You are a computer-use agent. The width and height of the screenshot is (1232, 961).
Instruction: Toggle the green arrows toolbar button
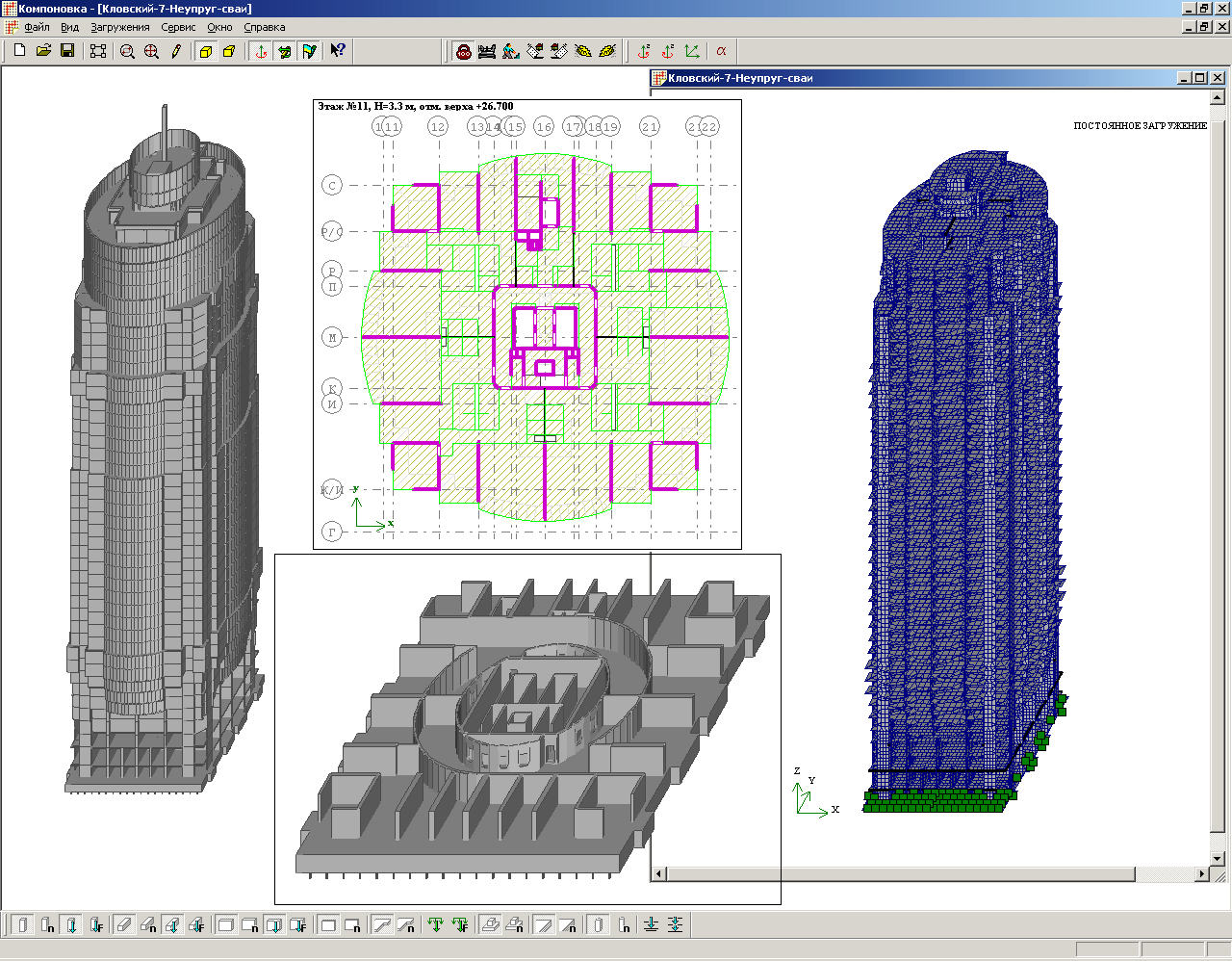coord(285,51)
